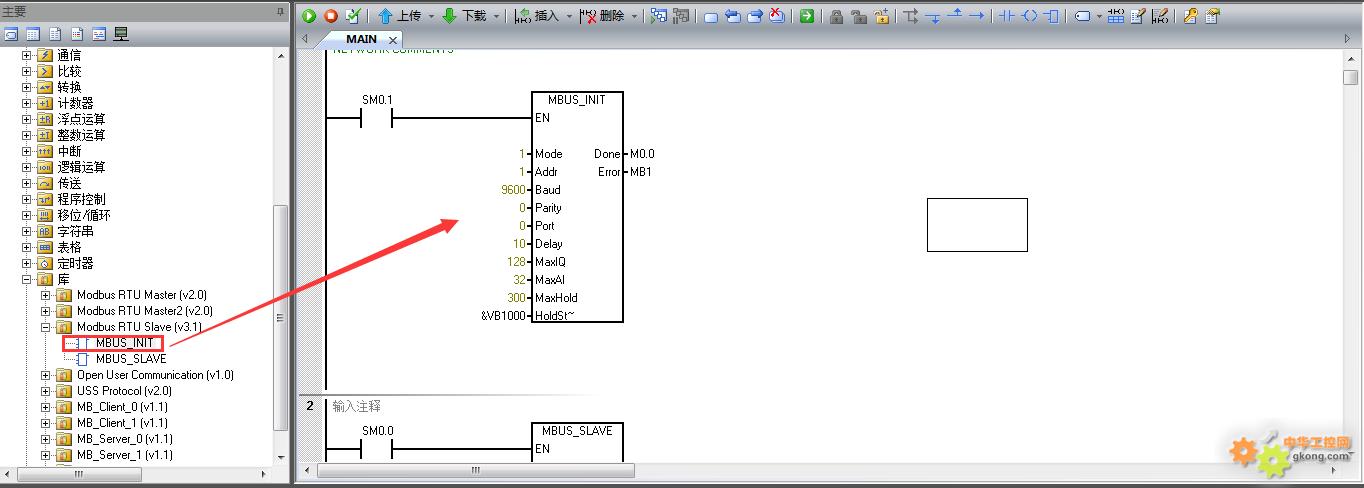Click the insert box icon
Image resolution: width=1364 pixels, height=488 pixels.
(x=1051, y=16)
